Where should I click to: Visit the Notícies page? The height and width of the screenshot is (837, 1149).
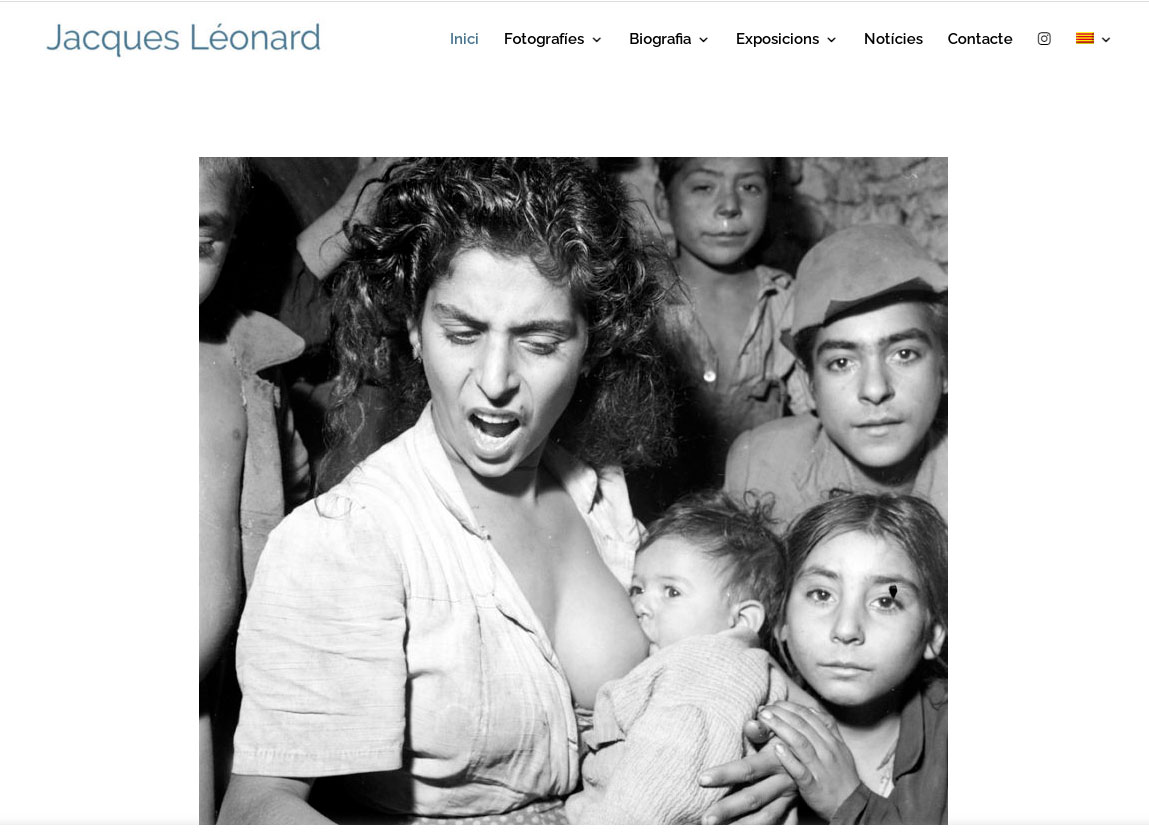pos(893,39)
